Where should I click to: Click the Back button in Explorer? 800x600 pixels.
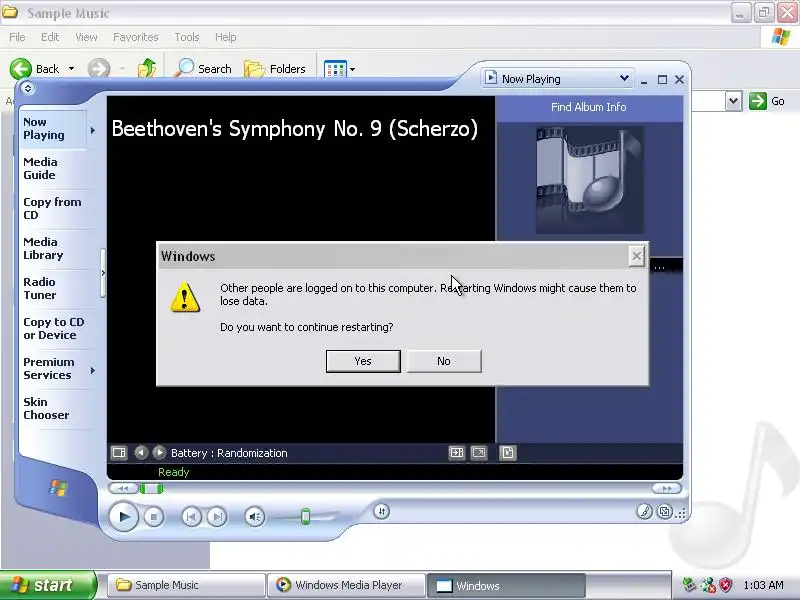[x=35, y=68]
